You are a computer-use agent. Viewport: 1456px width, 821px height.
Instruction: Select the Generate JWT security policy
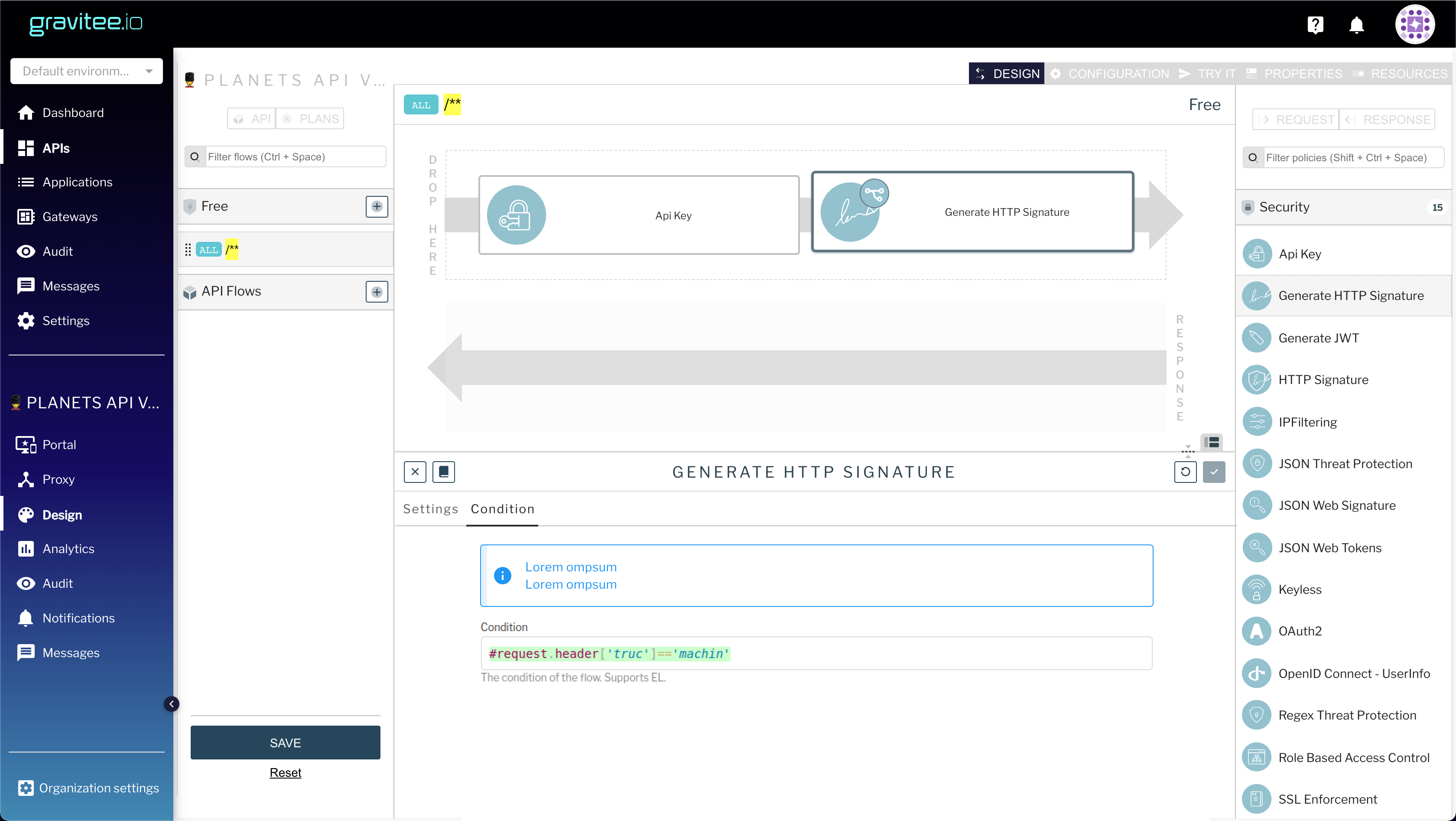pyautogui.click(x=1318, y=338)
